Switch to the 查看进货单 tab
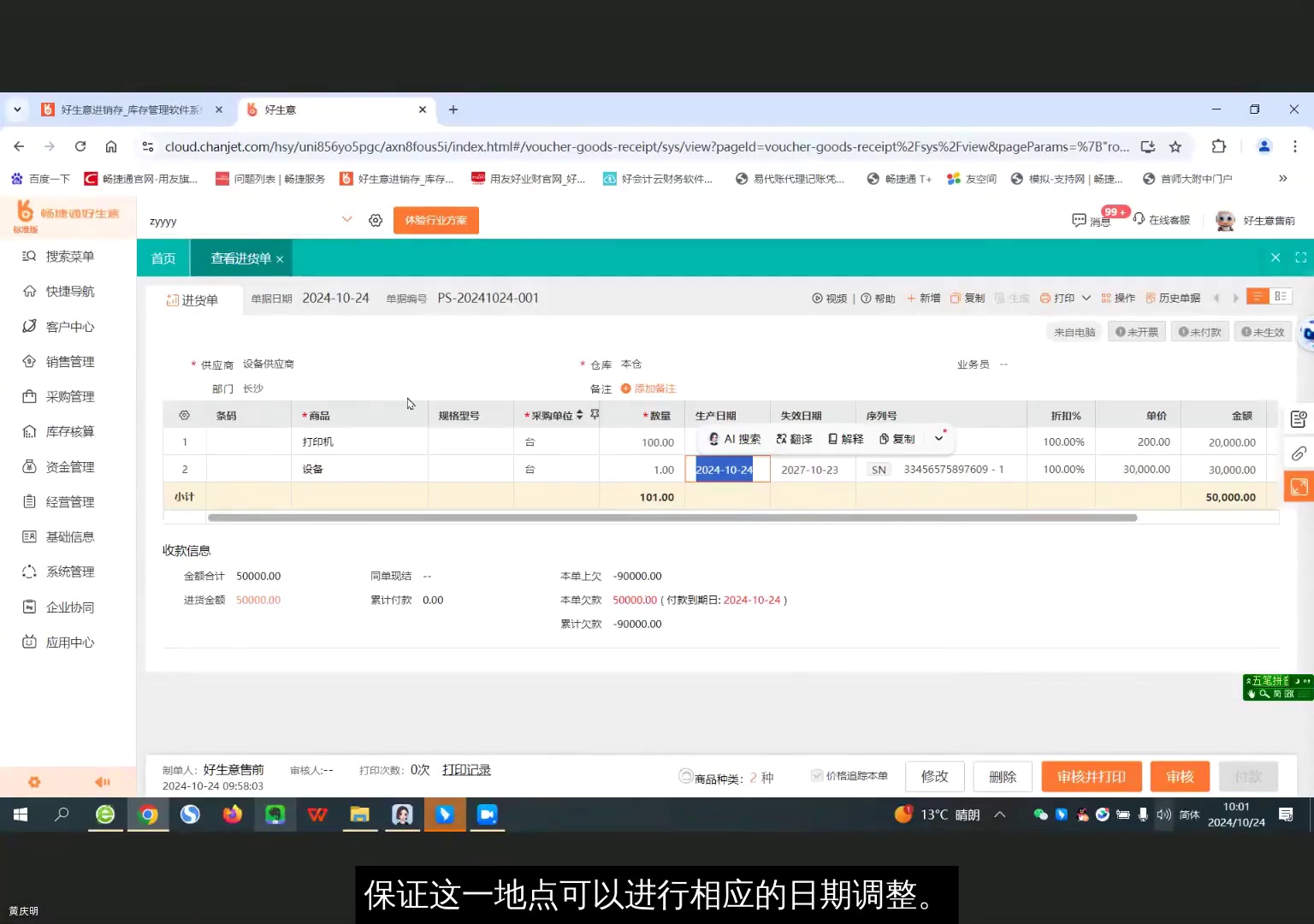Image resolution: width=1314 pixels, height=924 pixels. (x=240, y=258)
